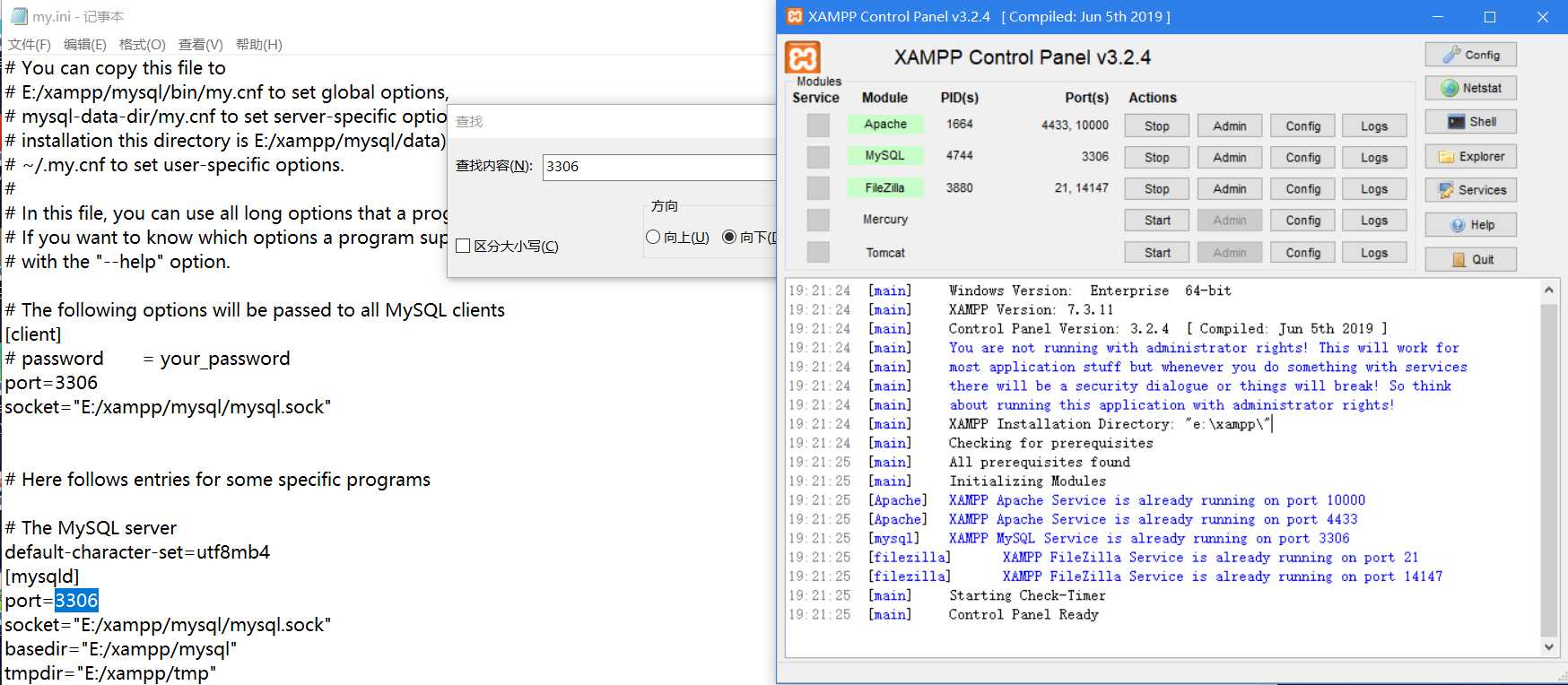Screen dimensions: 1568x685
Task: Open Config for the Mercury row
Action: click(x=1303, y=221)
